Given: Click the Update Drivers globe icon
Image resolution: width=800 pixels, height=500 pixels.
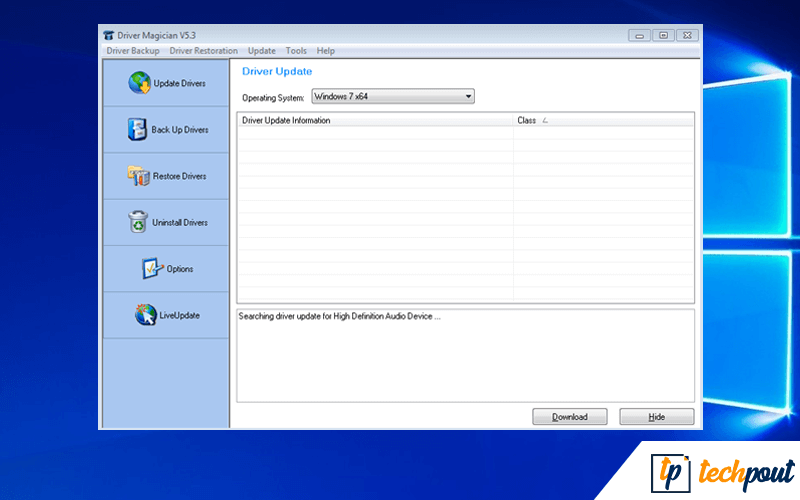Looking at the screenshot, I should pos(139,83).
